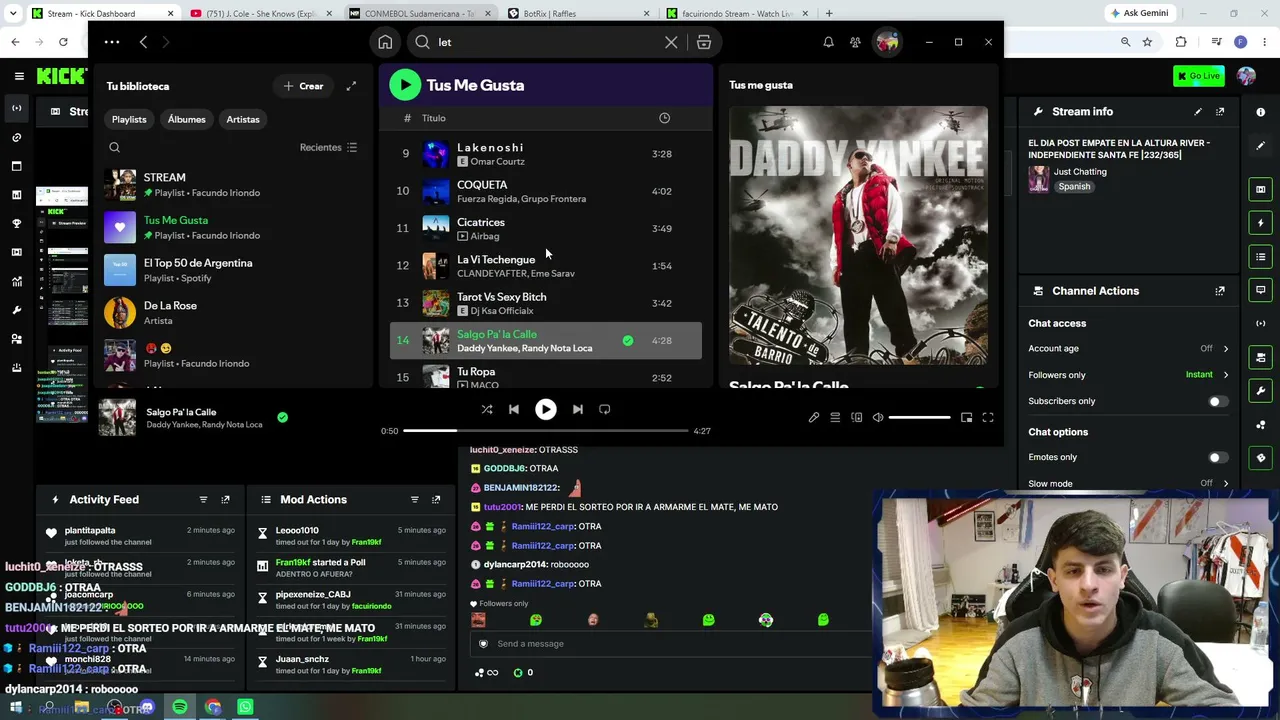Open the info icon in Kick right rail

point(1261,112)
